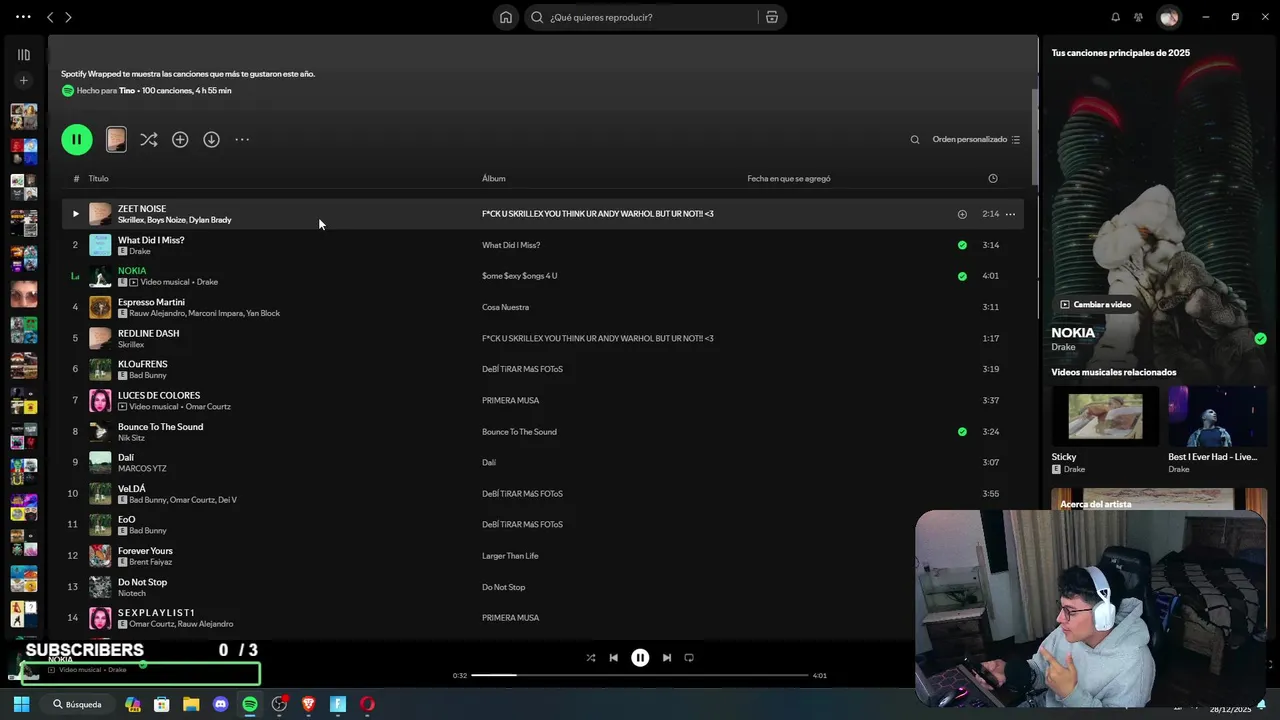Open the Windows Start button
Image resolution: width=1280 pixels, height=720 pixels.
pos(21,704)
